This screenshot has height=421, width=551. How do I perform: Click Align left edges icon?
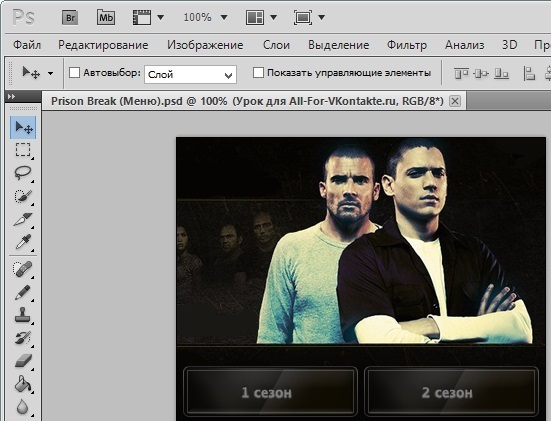tap(529, 74)
